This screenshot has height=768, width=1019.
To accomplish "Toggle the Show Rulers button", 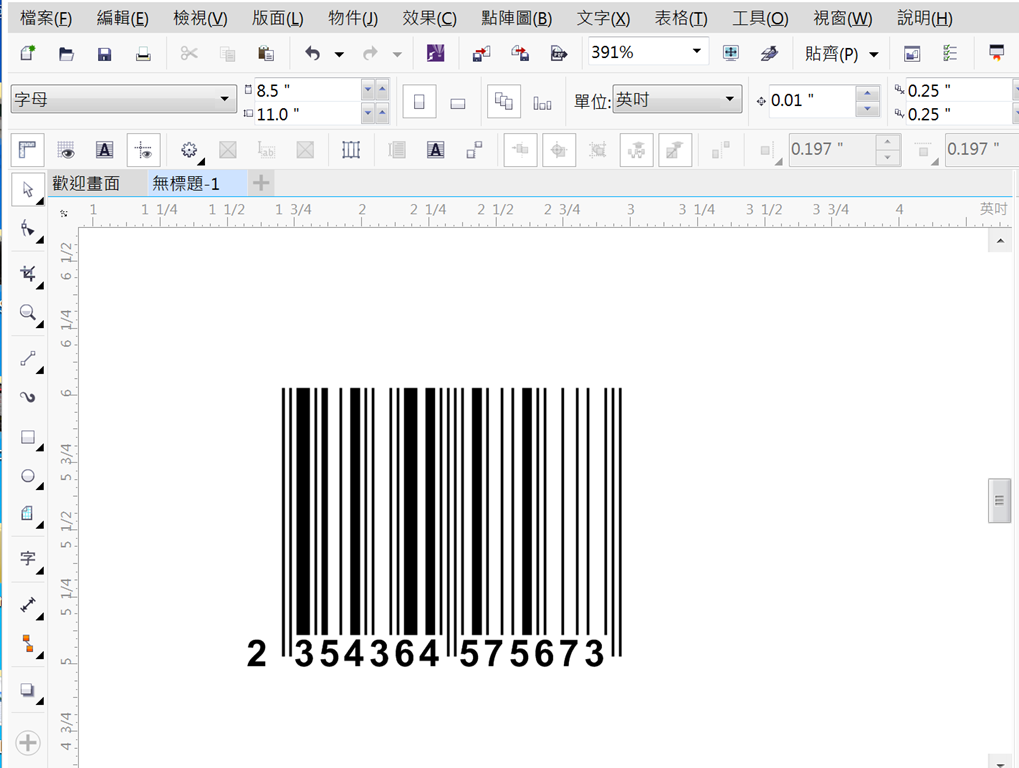I will point(27,150).
